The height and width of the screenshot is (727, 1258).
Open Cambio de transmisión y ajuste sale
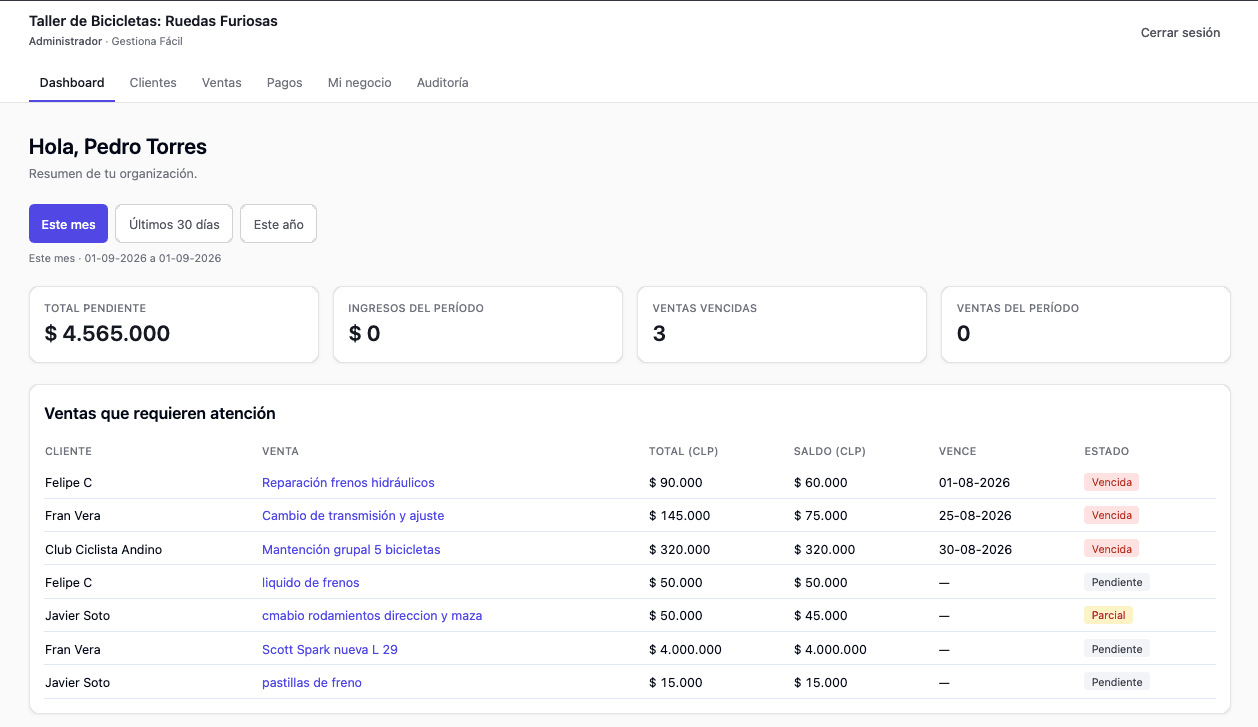click(353, 516)
